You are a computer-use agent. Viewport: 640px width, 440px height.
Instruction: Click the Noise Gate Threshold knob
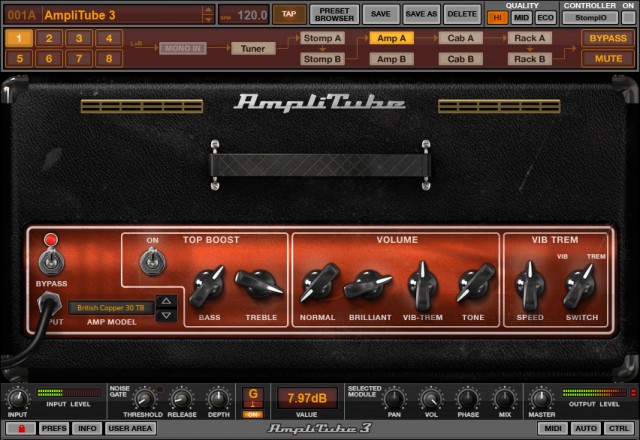pos(144,399)
